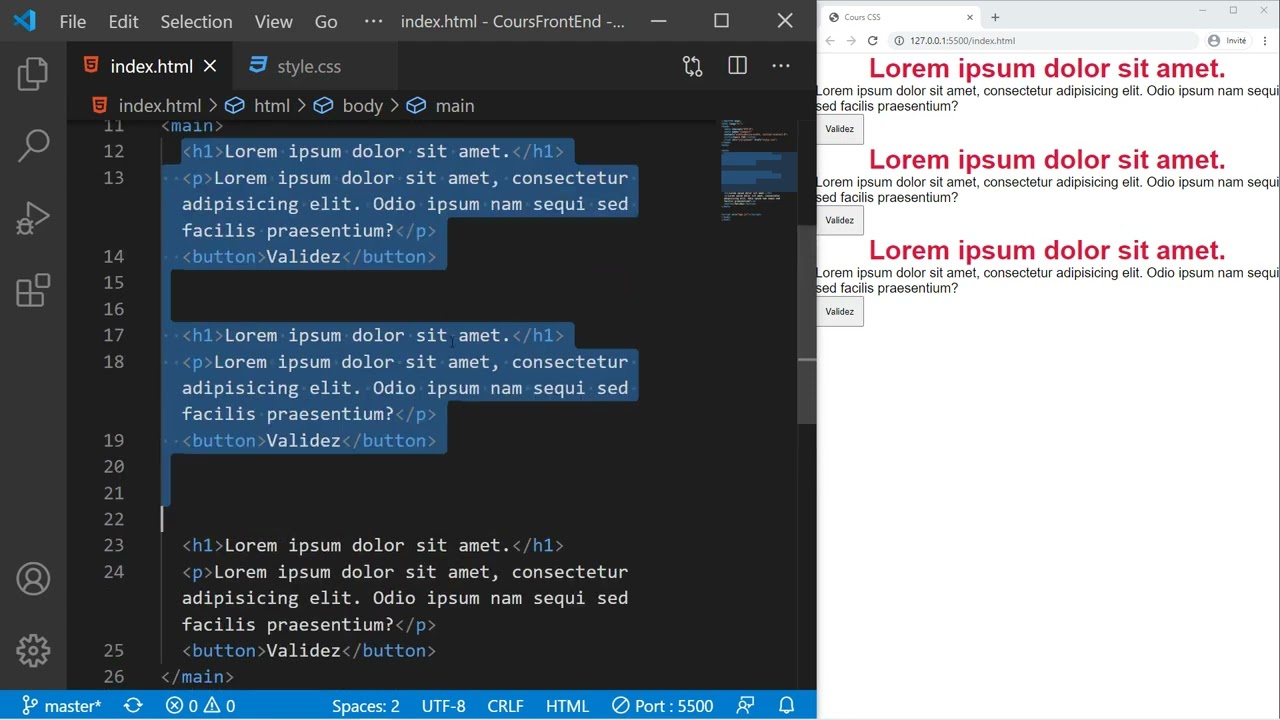This screenshot has height=720, width=1280.
Task: Change indentation via Spaces: 2
Action: pyautogui.click(x=365, y=706)
